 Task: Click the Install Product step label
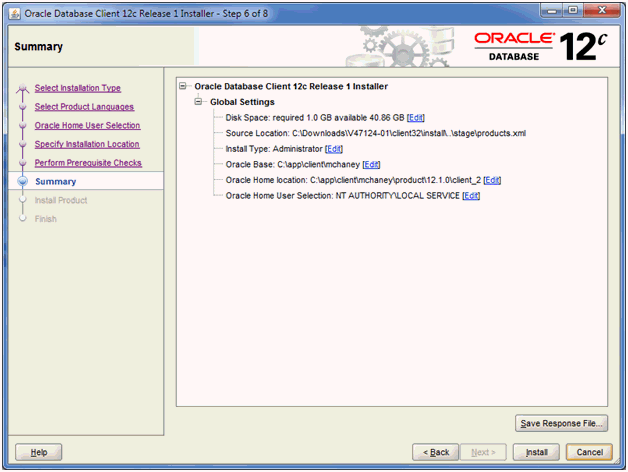pyautogui.click(x=61, y=200)
